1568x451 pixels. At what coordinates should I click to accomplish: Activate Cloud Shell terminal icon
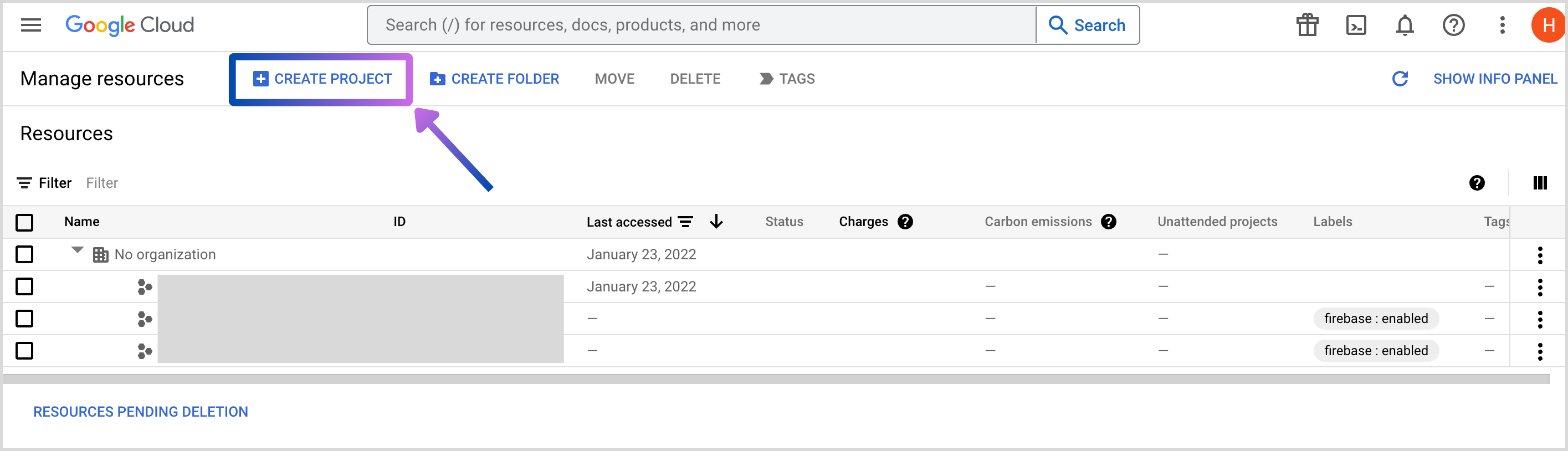point(1356,25)
